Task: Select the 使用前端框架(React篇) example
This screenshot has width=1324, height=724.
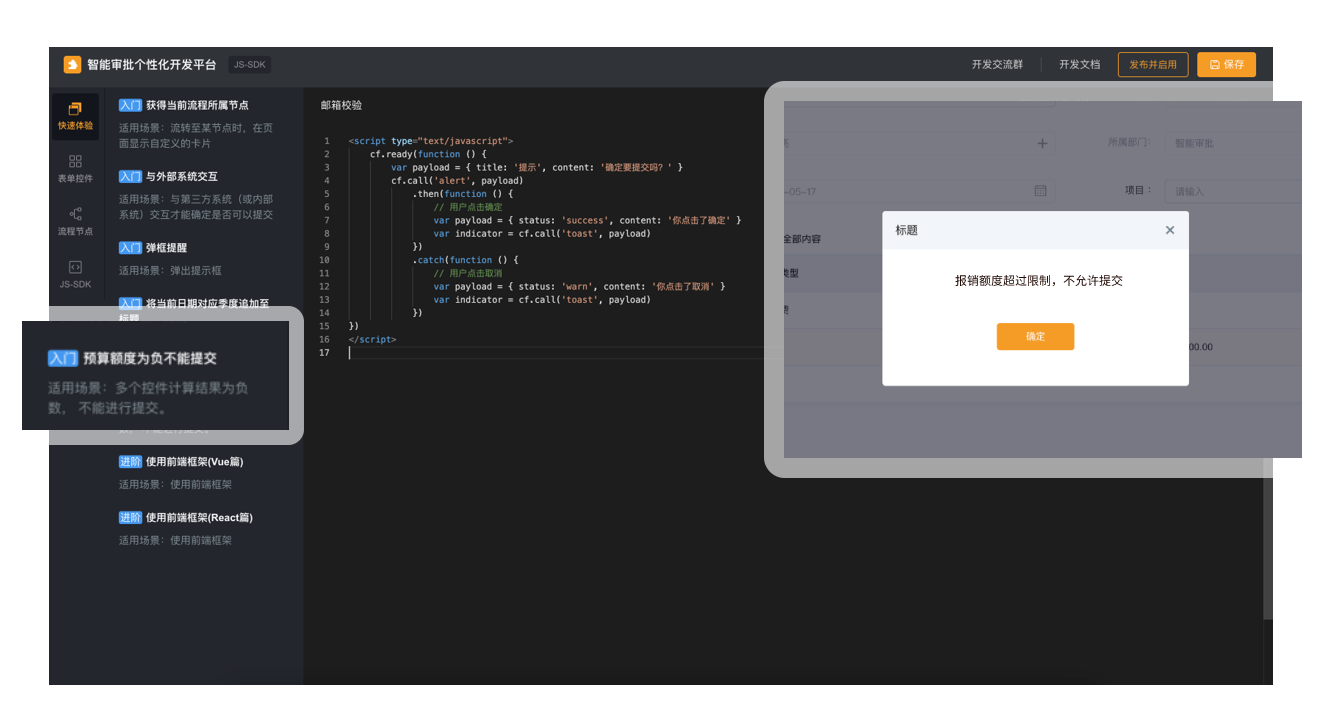Action: [199, 518]
